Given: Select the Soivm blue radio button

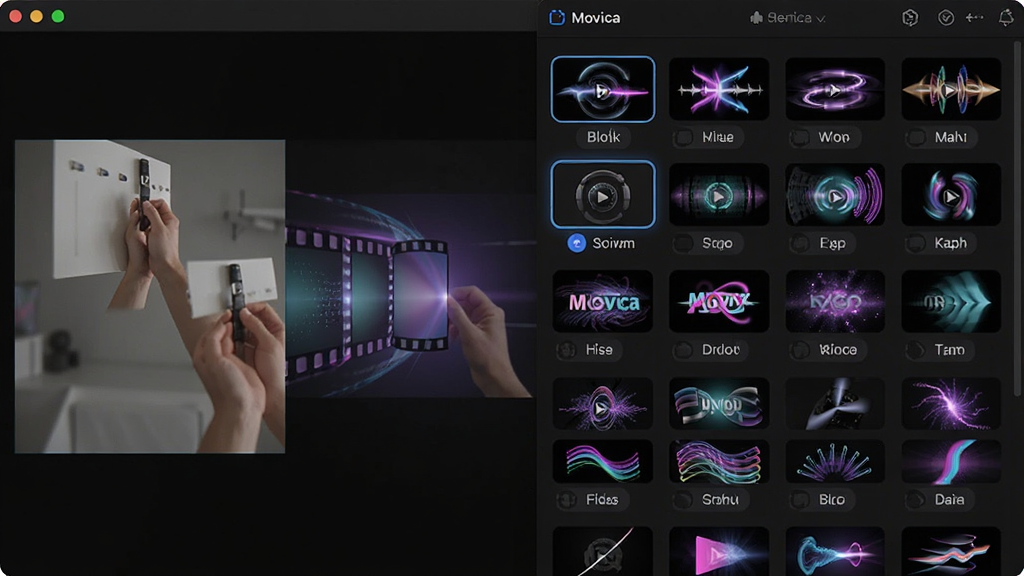Looking at the screenshot, I should 576,243.
